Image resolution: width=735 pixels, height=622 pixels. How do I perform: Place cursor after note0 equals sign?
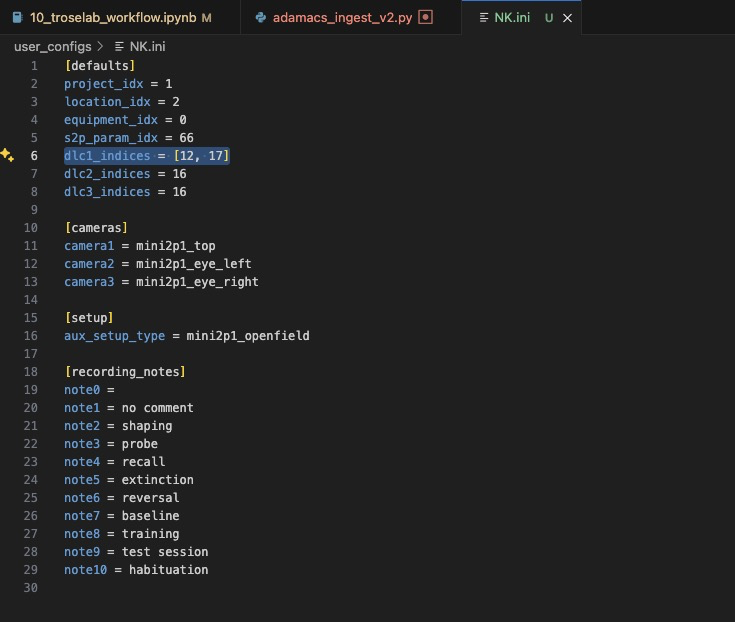(x=116, y=390)
